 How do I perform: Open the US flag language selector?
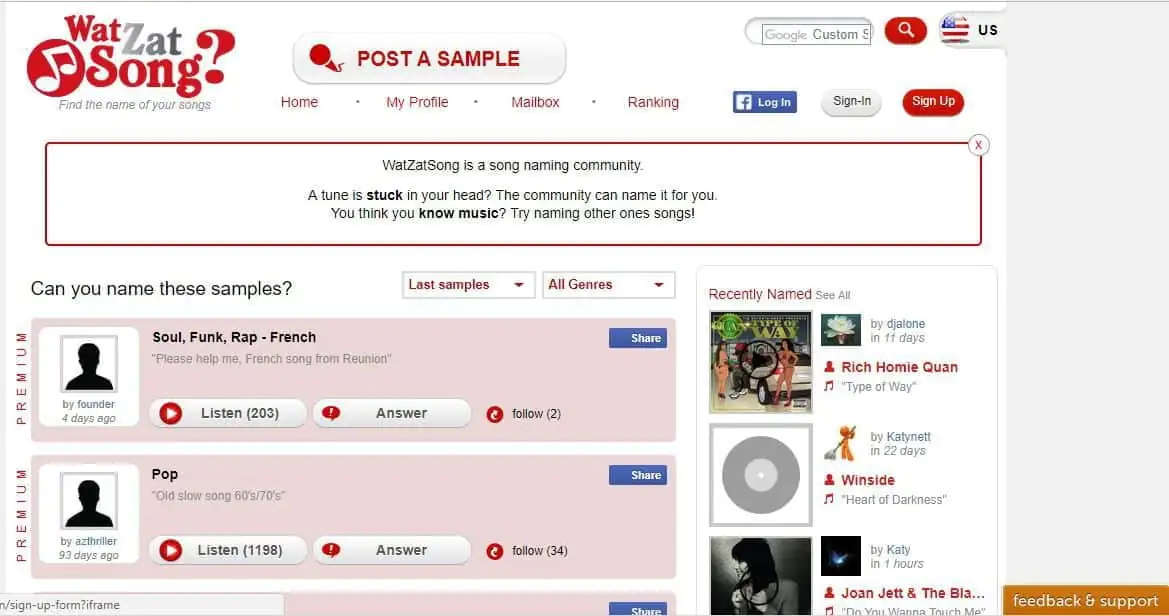[969, 31]
